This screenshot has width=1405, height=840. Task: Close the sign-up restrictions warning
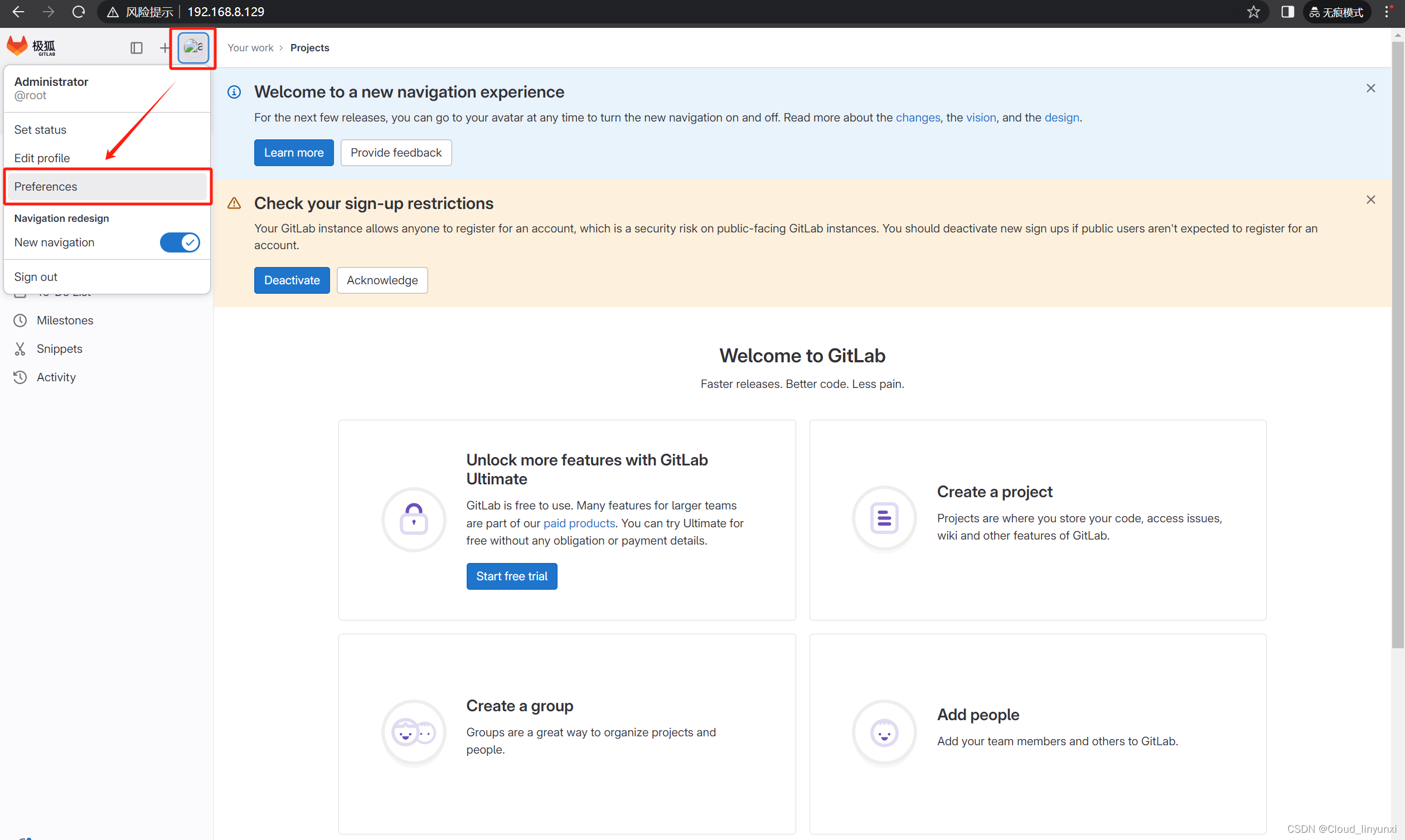[x=1370, y=200]
